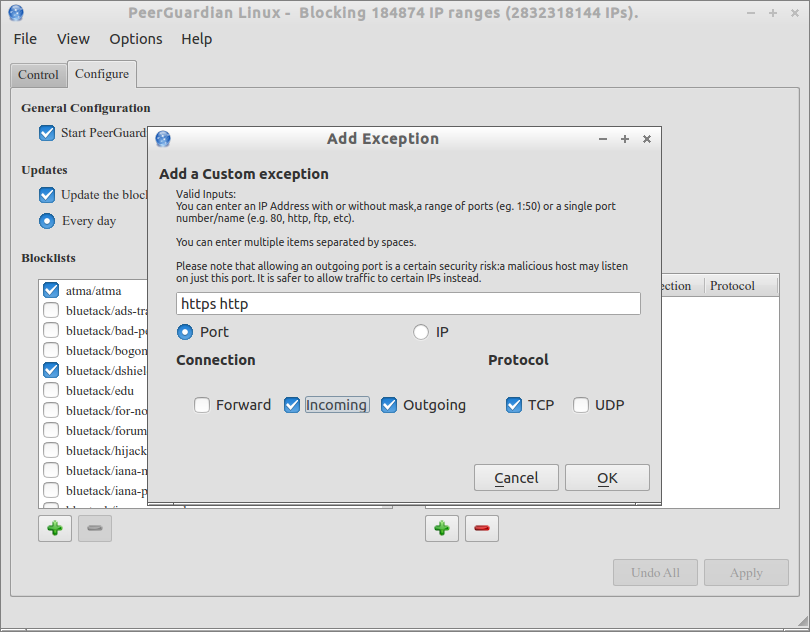Confirm exception with OK button
810x632 pixels.
click(x=607, y=477)
